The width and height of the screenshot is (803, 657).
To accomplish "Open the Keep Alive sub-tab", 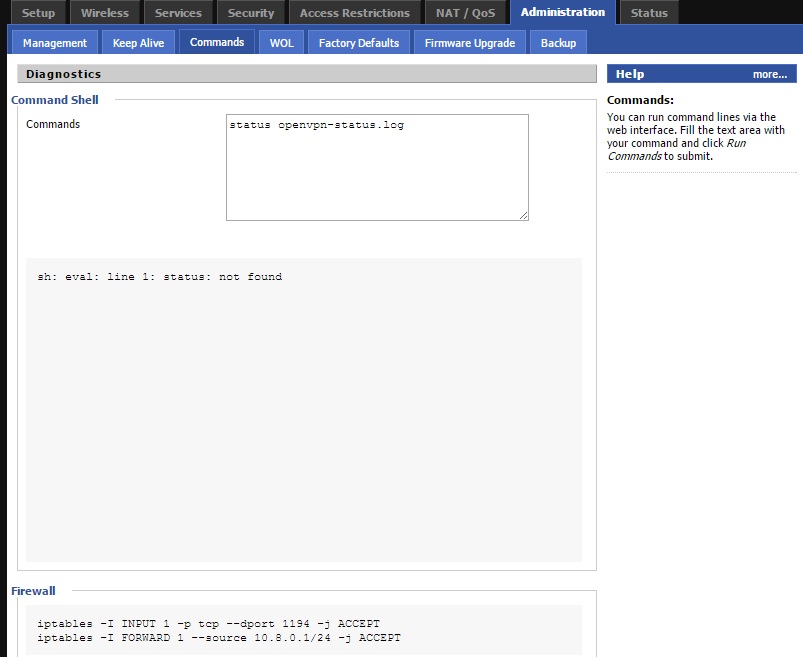I will pos(138,43).
